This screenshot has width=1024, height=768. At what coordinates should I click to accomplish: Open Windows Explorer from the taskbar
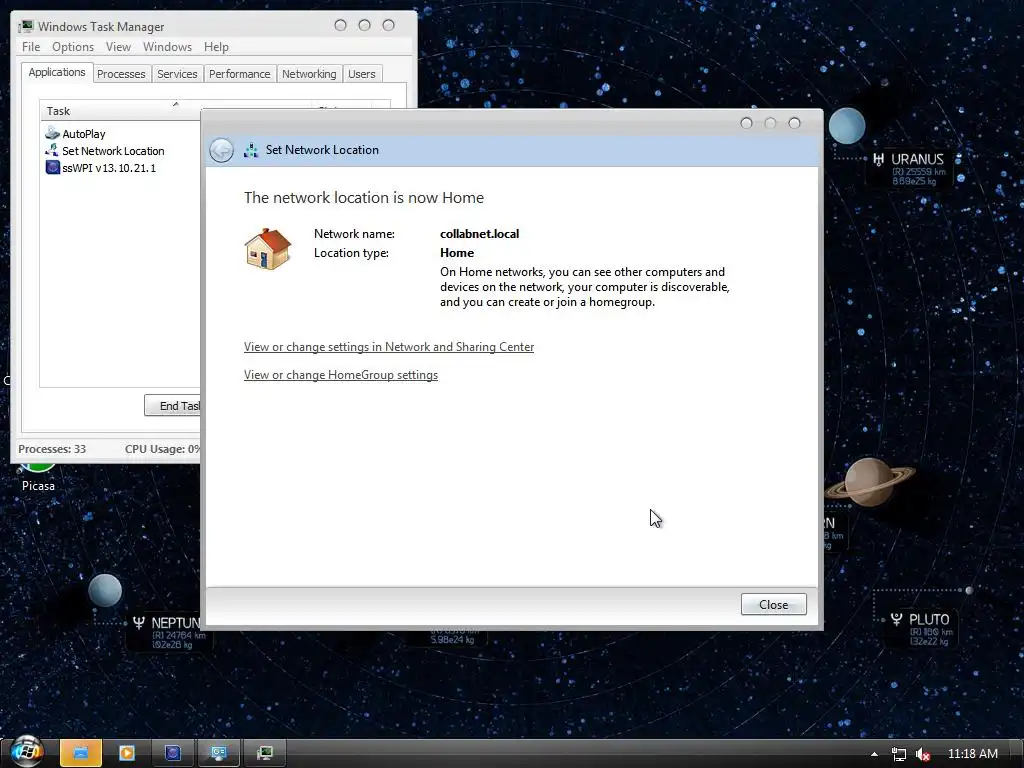pos(81,753)
